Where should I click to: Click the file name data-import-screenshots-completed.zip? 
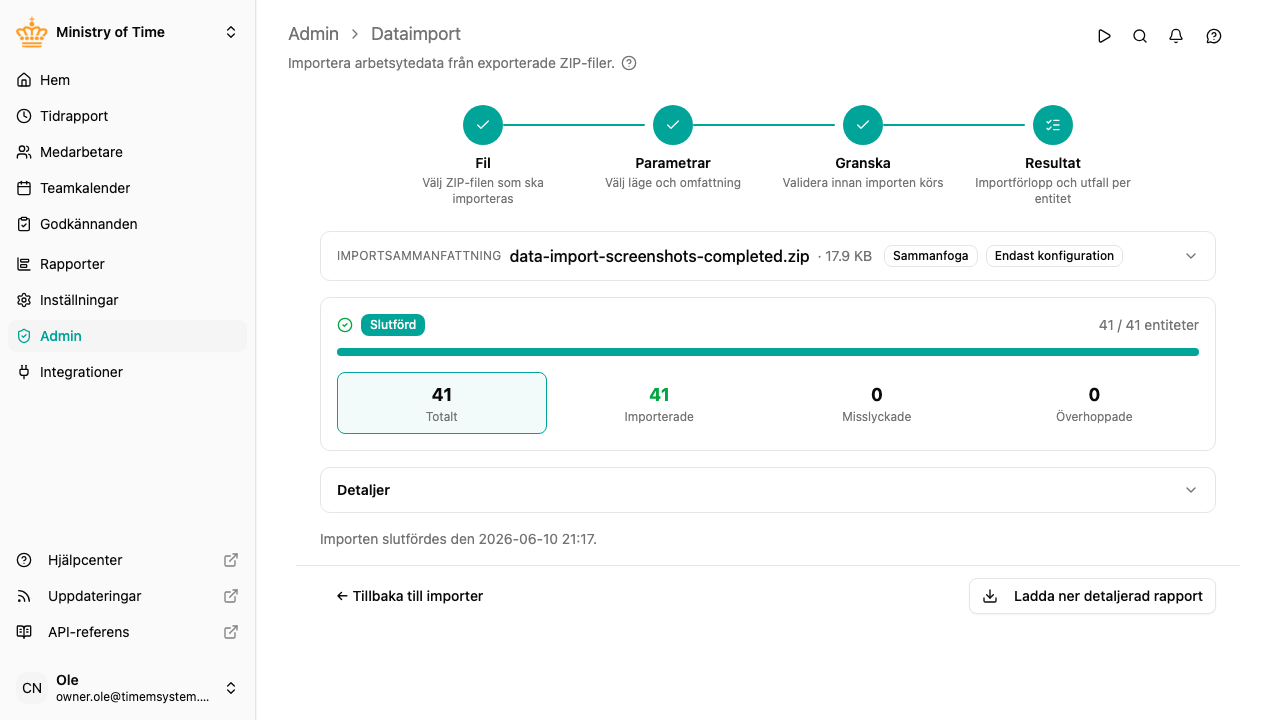(x=659, y=256)
